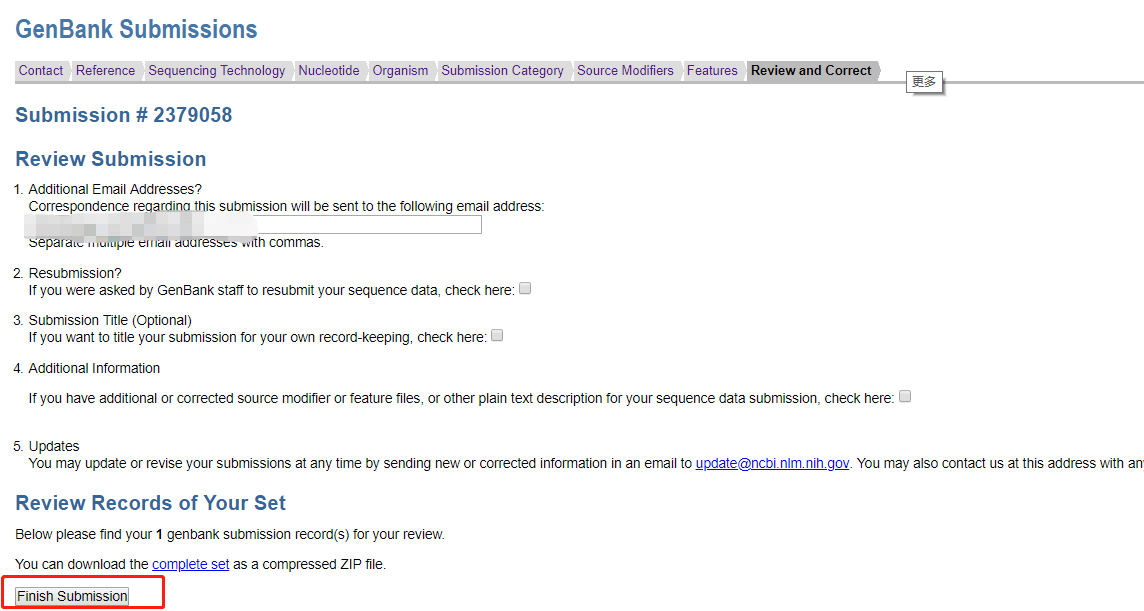Viewport: 1144px width, 611px height.
Task: Download the complete set ZIP link
Action: 190,564
